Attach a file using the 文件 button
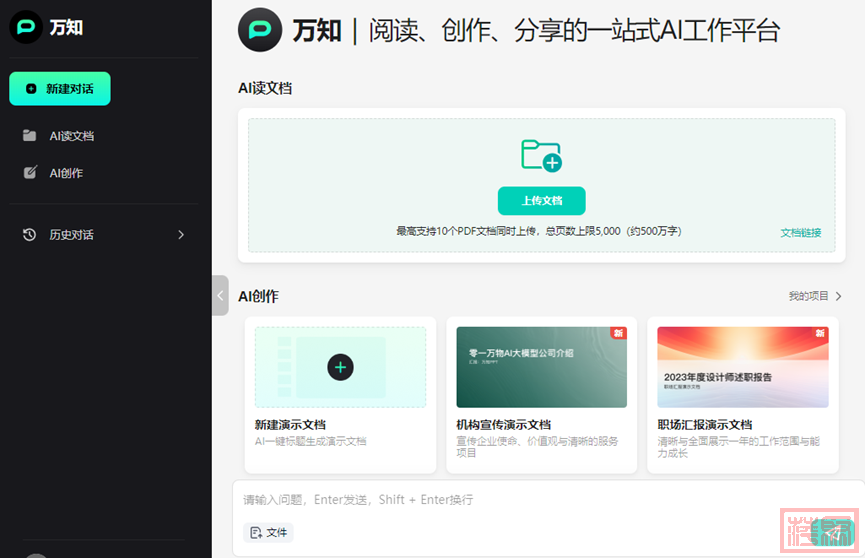The height and width of the screenshot is (558, 865). [269, 533]
